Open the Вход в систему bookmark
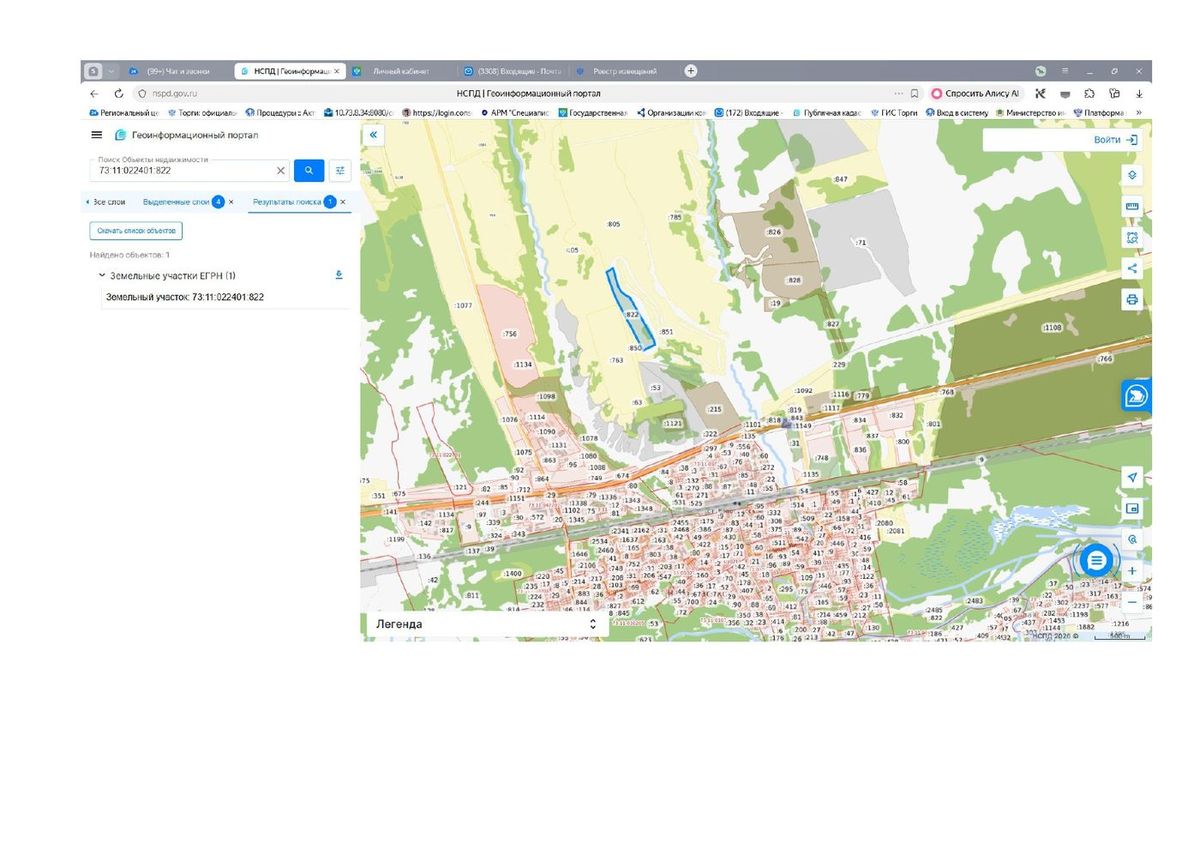This screenshot has width=1200, height=849. [x=958, y=113]
